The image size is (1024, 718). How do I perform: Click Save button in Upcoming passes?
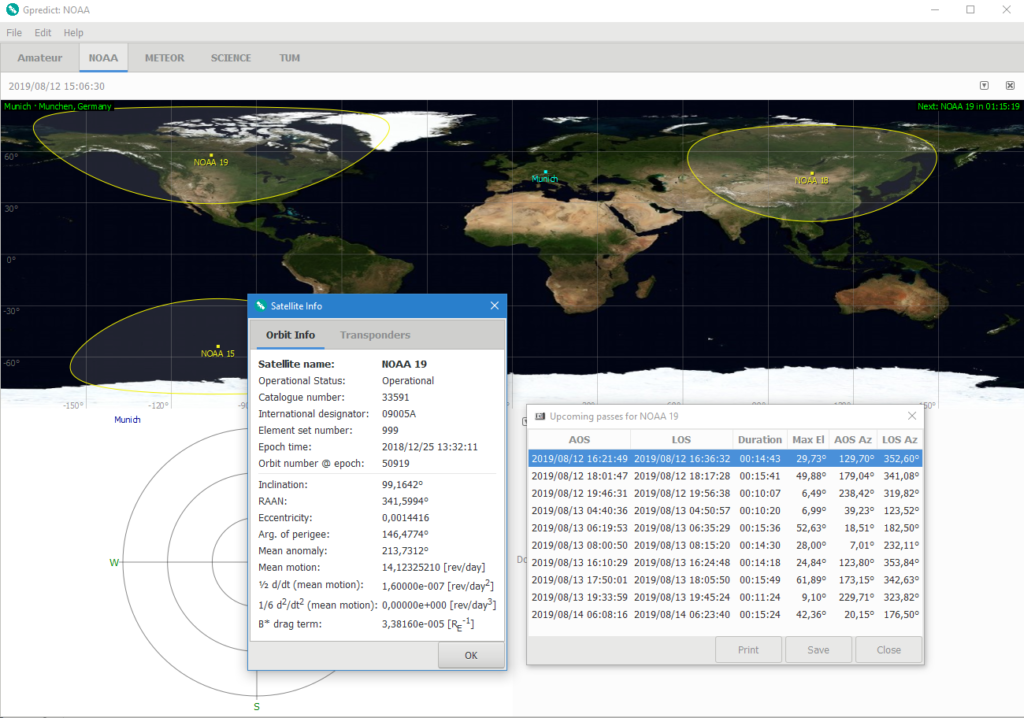(818, 649)
